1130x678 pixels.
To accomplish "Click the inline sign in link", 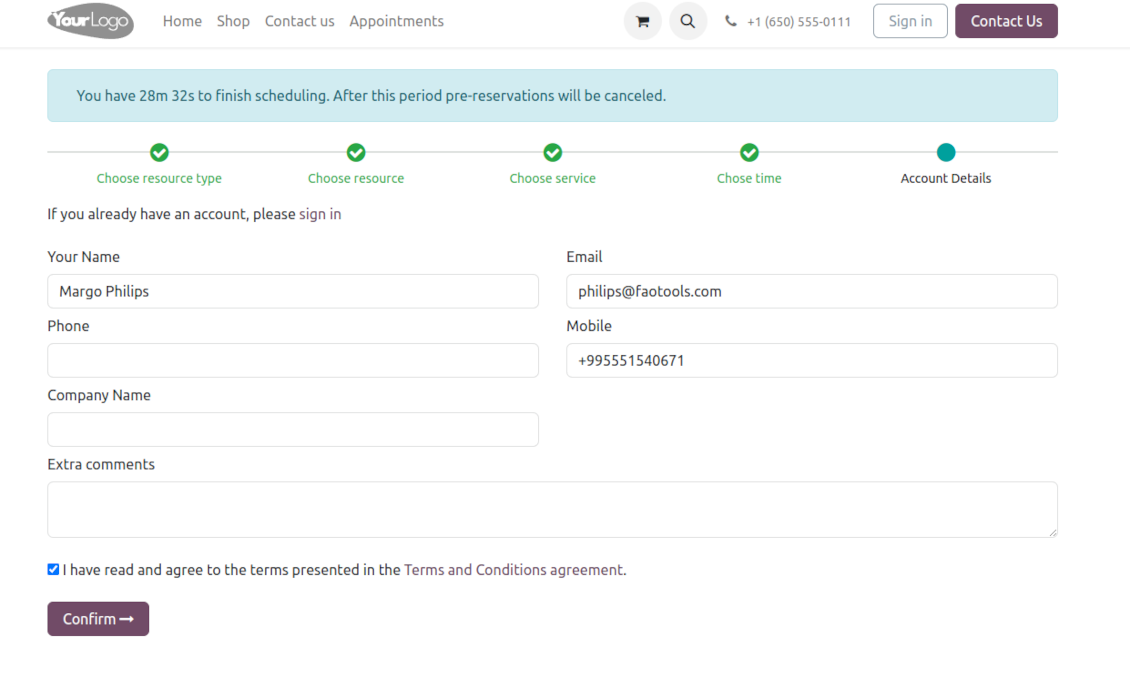I will point(320,214).
